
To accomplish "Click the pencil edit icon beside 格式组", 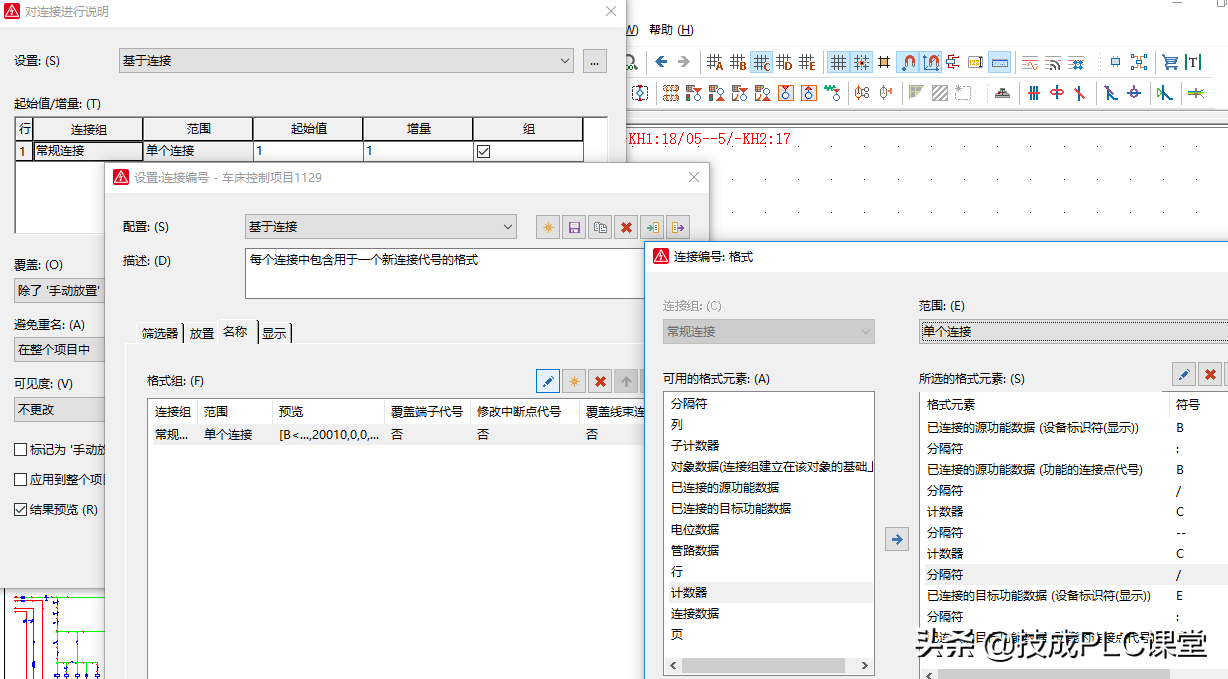I will pos(548,381).
